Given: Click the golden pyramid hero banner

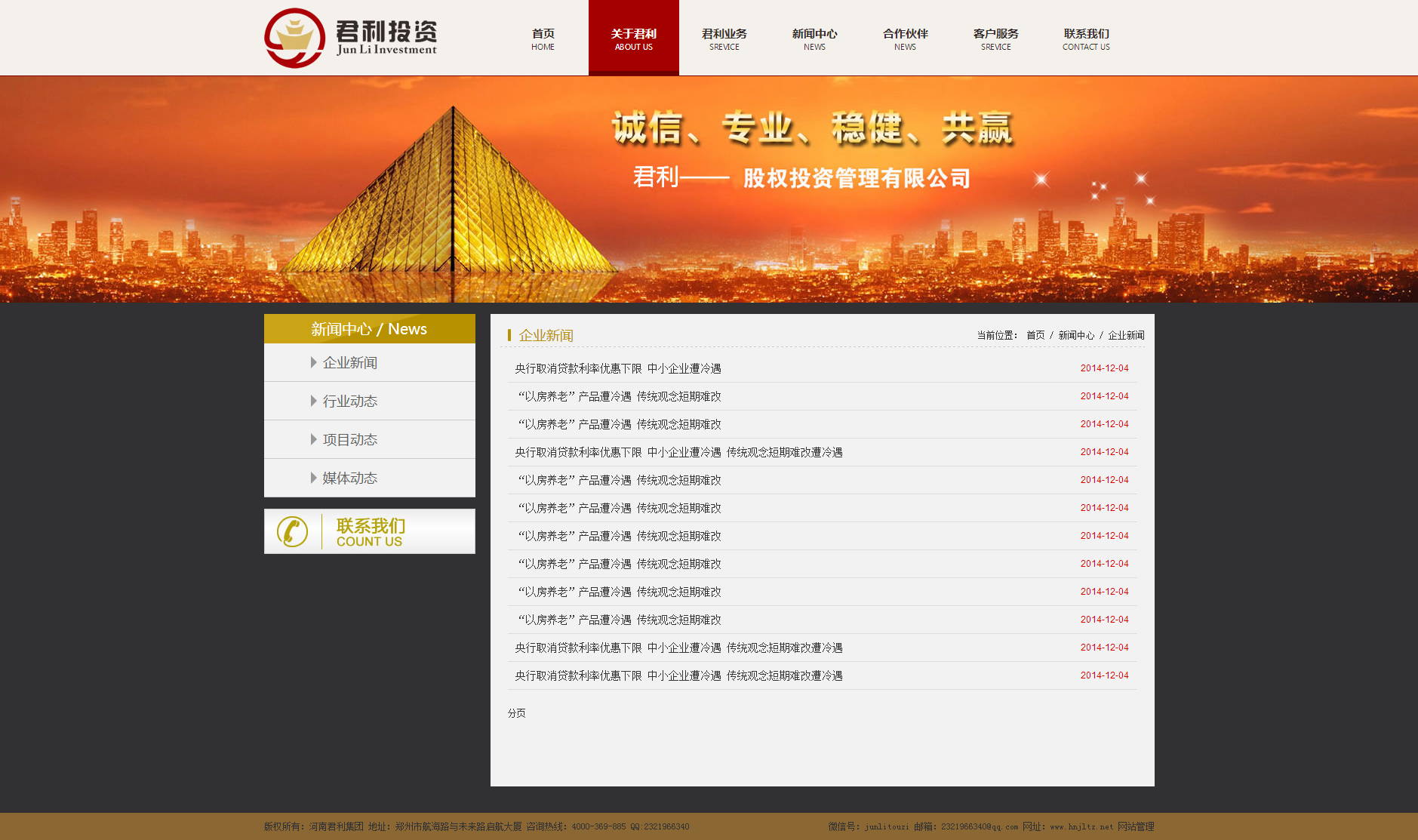Looking at the screenshot, I should click(x=709, y=189).
